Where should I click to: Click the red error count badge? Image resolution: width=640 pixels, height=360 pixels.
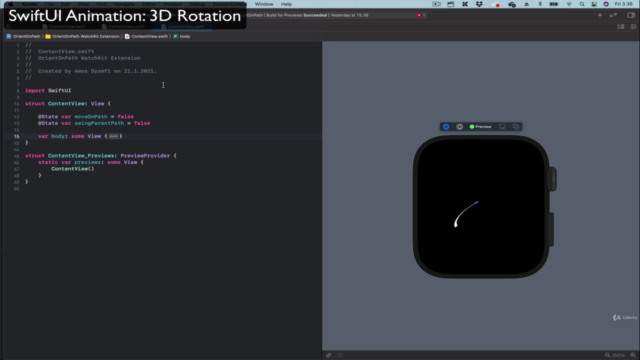(x=421, y=15)
